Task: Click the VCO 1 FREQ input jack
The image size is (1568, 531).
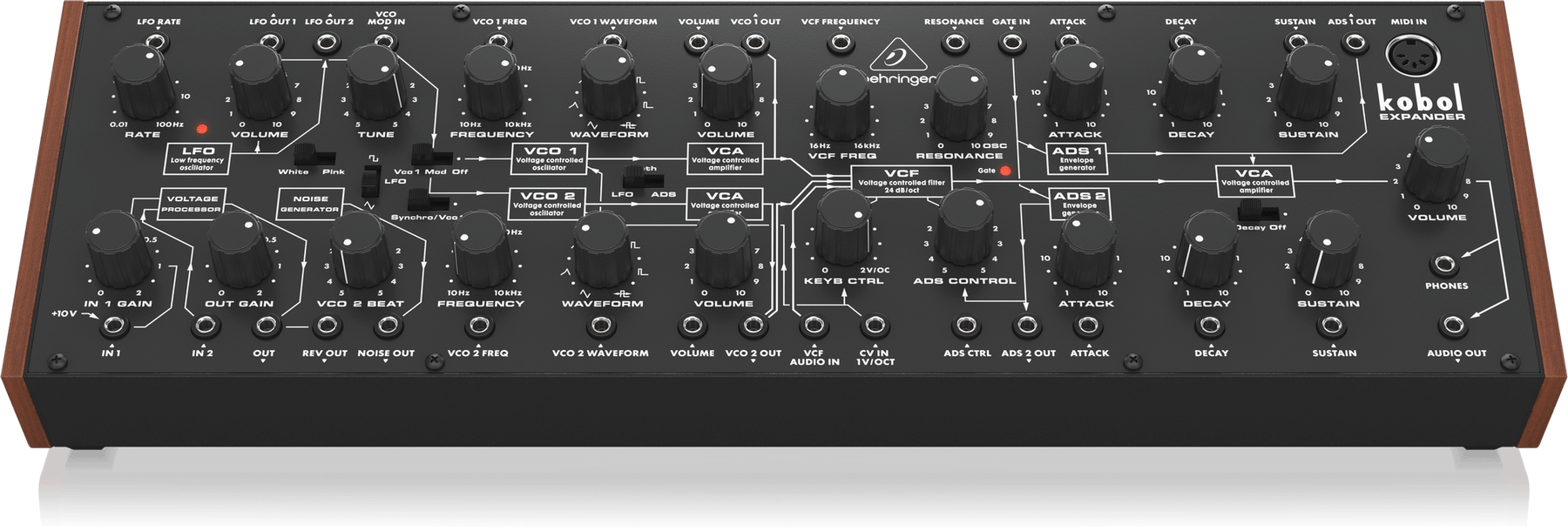Action: 499,42
